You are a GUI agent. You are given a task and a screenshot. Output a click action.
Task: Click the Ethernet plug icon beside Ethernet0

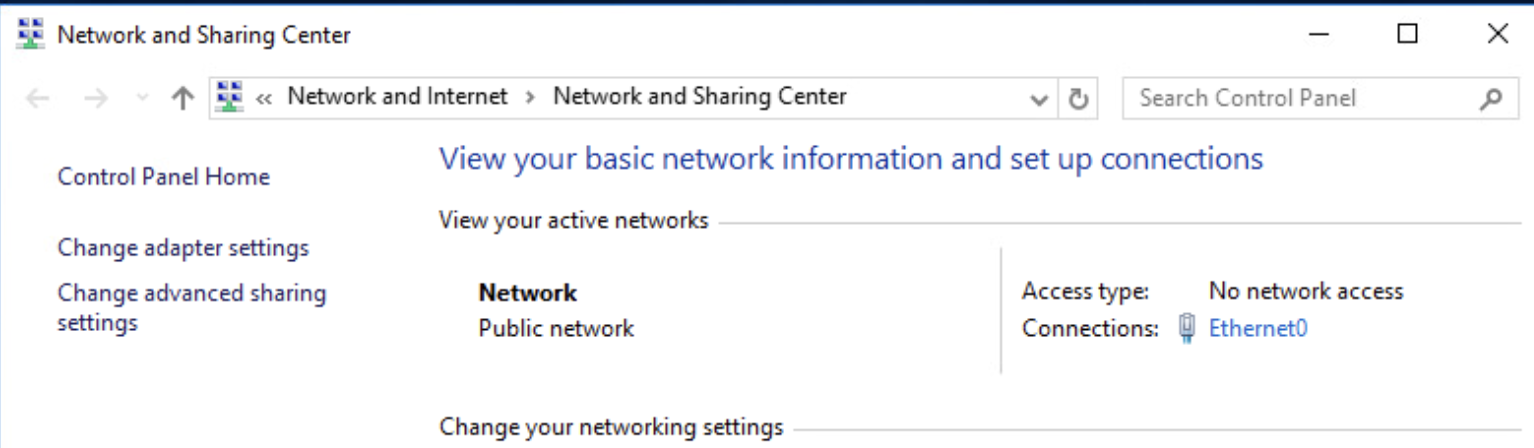tap(1187, 328)
